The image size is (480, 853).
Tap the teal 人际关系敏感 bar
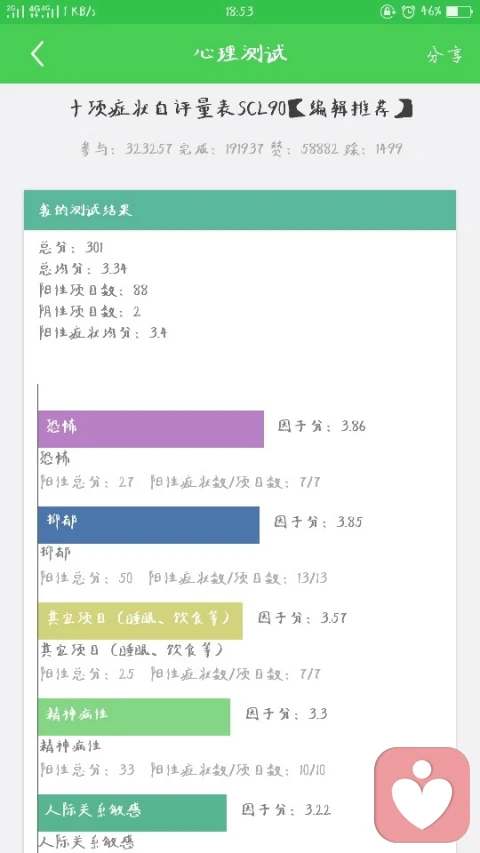point(132,813)
